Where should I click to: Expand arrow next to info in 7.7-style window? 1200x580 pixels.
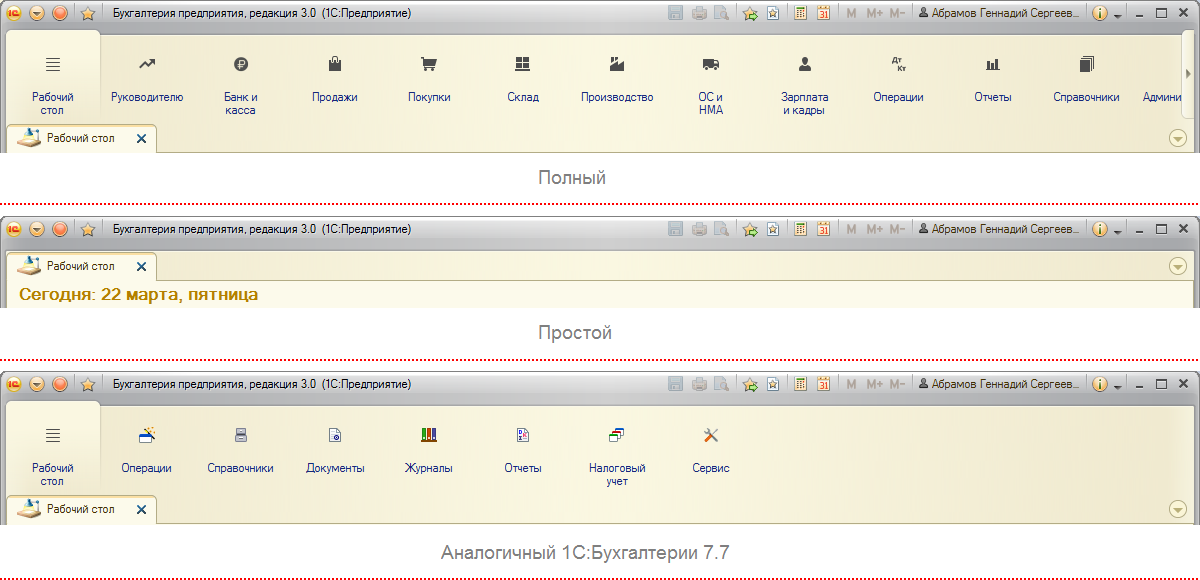click(1116, 385)
